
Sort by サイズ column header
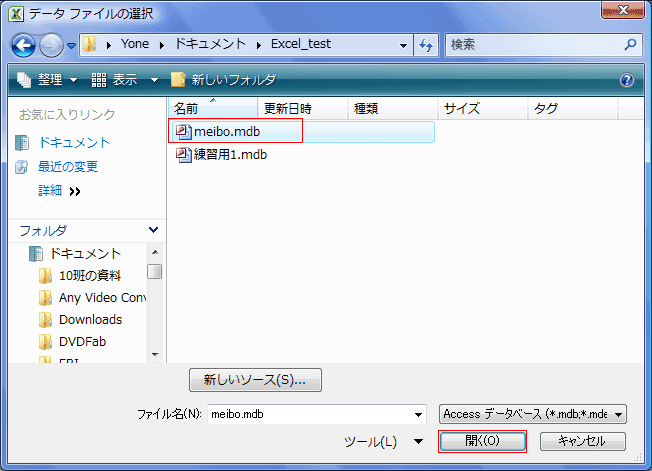click(x=482, y=109)
